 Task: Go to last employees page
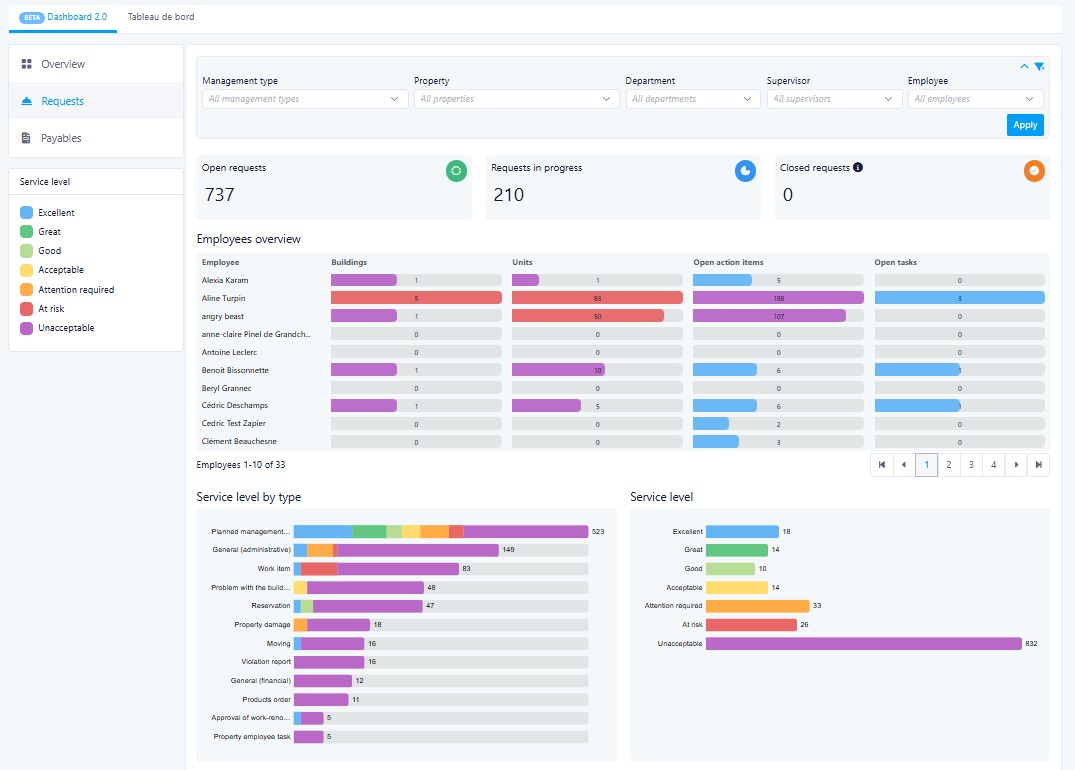click(x=1039, y=465)
